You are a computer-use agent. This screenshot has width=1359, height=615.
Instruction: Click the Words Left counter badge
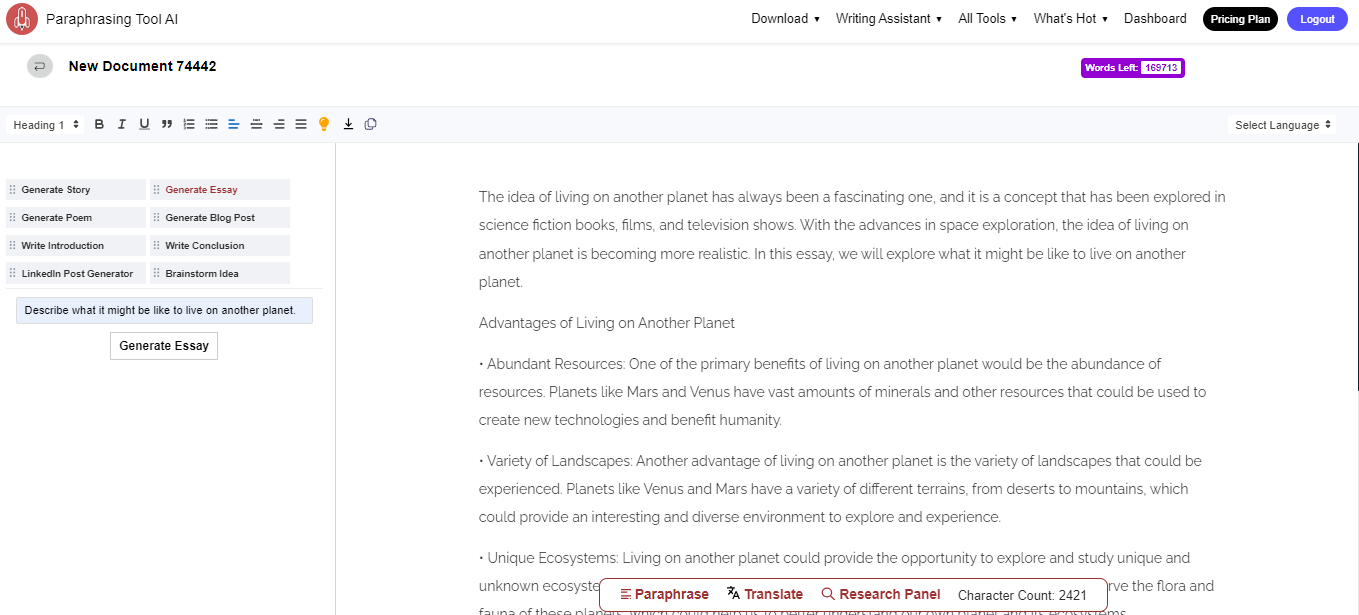pos(1133,68)
